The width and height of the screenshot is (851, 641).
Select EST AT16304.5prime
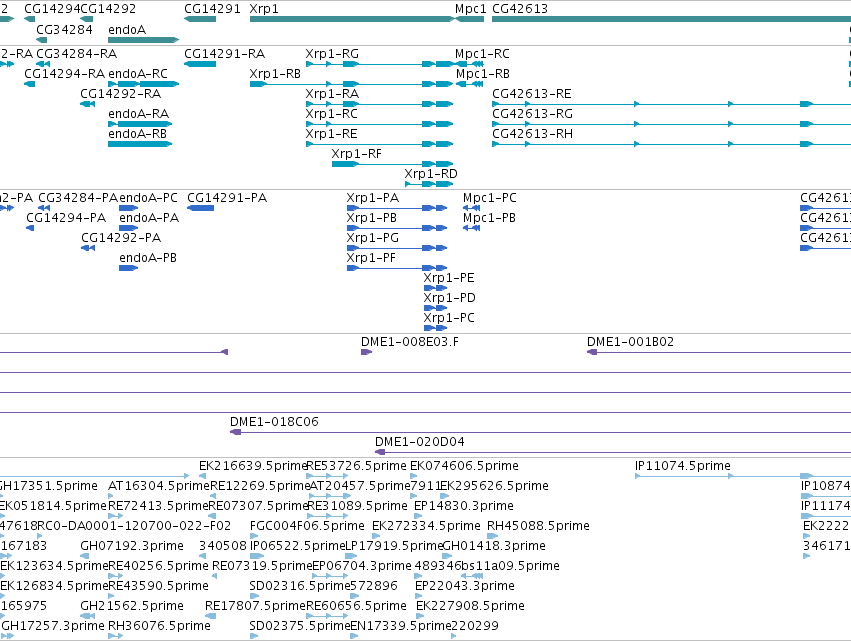tap(158, 486)
